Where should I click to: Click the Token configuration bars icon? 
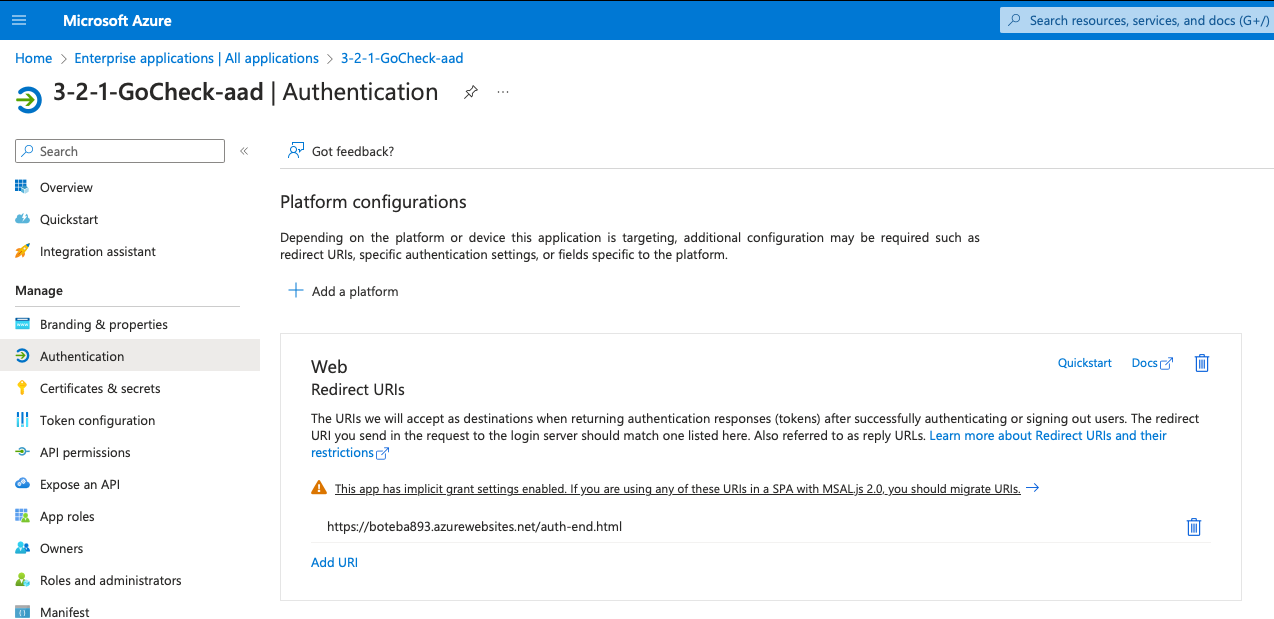22,420
